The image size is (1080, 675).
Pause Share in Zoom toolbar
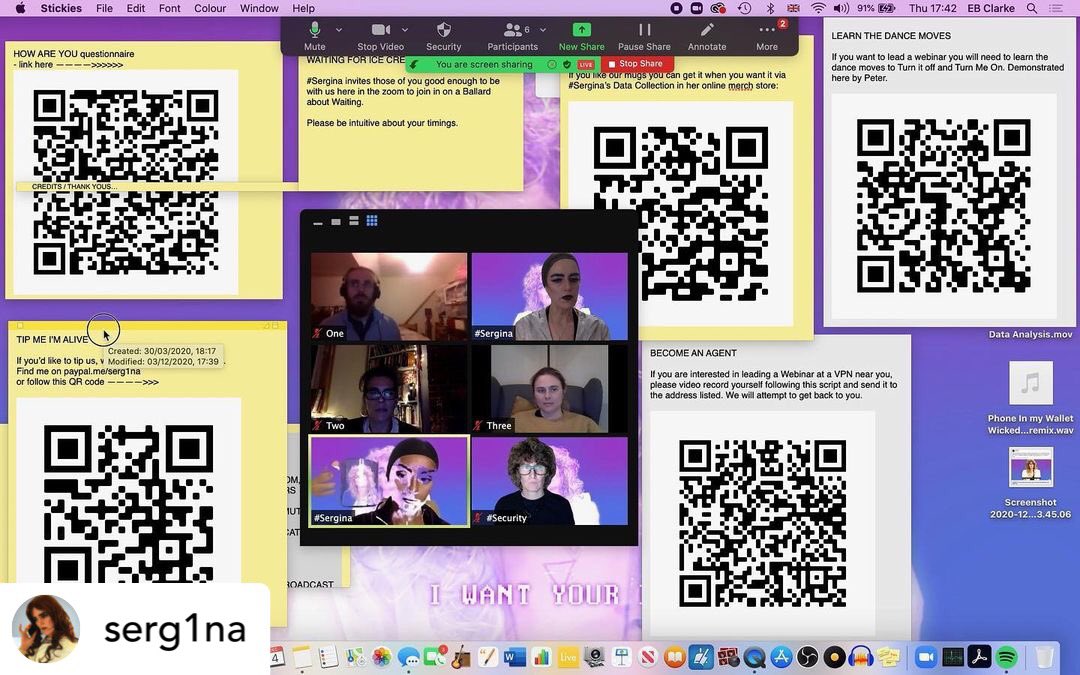644,36
